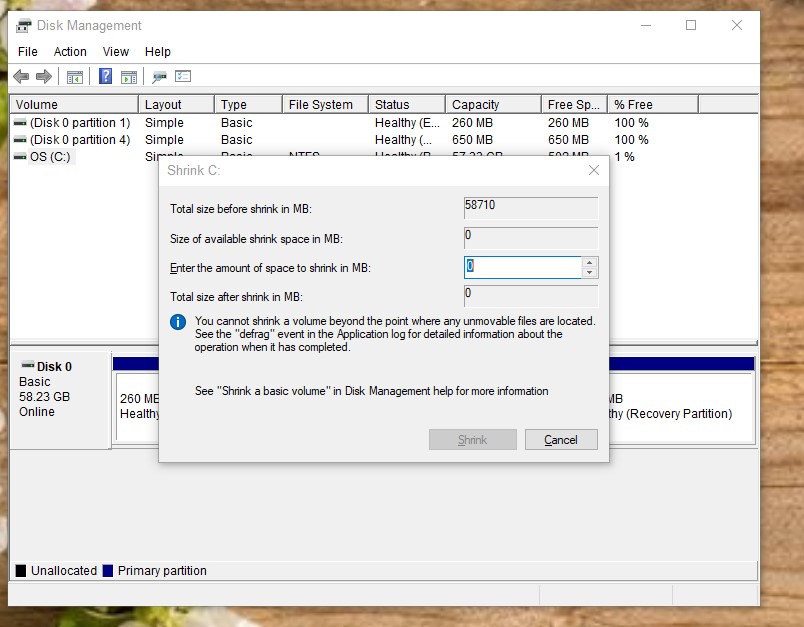Sort by the % Free column header
The image size is (804, 627).
click(x=653, y=105)
